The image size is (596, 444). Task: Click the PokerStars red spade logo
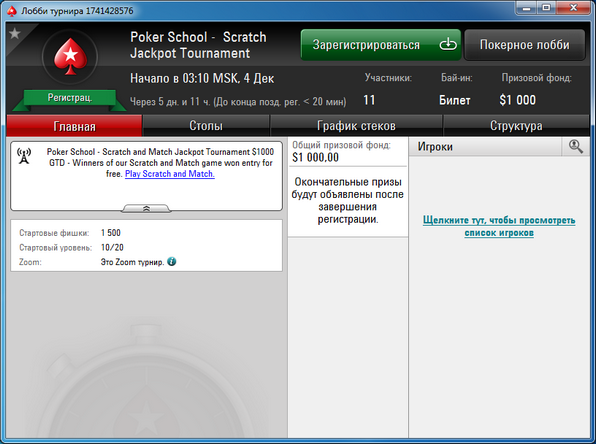70,57
